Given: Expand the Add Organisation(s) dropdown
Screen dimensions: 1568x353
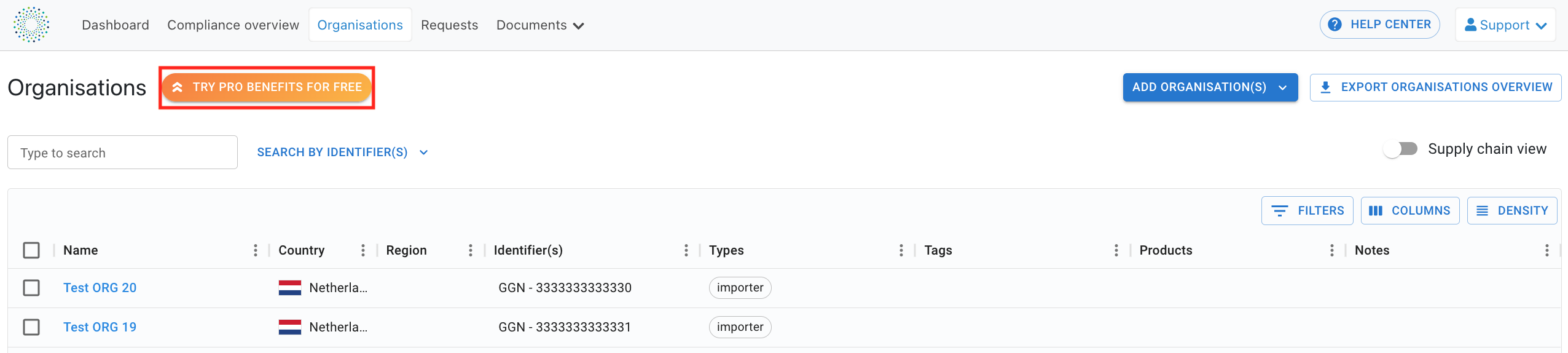Looking at the screenshot, I should pos(1210,87).
